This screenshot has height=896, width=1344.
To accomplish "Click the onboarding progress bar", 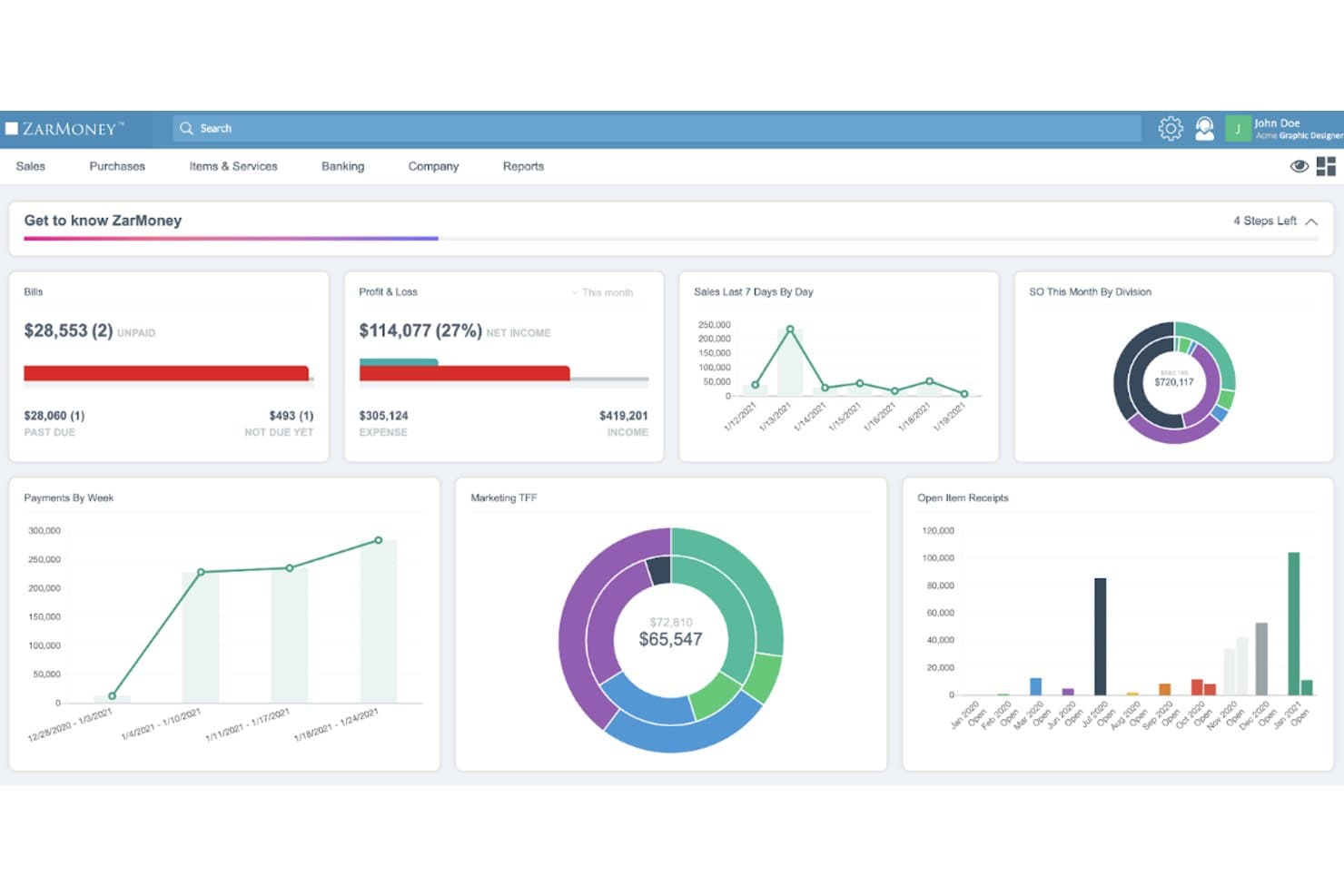I will tap(671, 239).
